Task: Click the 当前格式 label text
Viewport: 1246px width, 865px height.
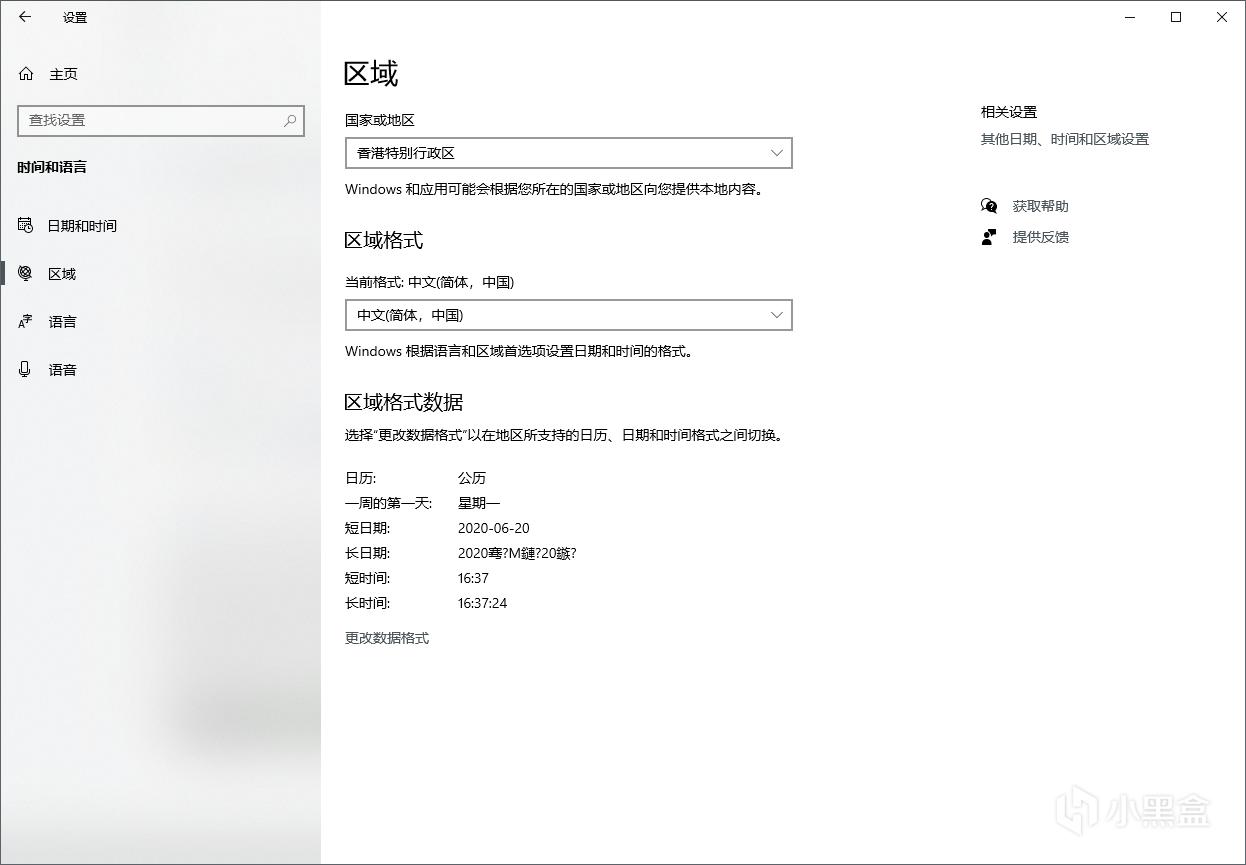Action: click(x=430, y=282)
